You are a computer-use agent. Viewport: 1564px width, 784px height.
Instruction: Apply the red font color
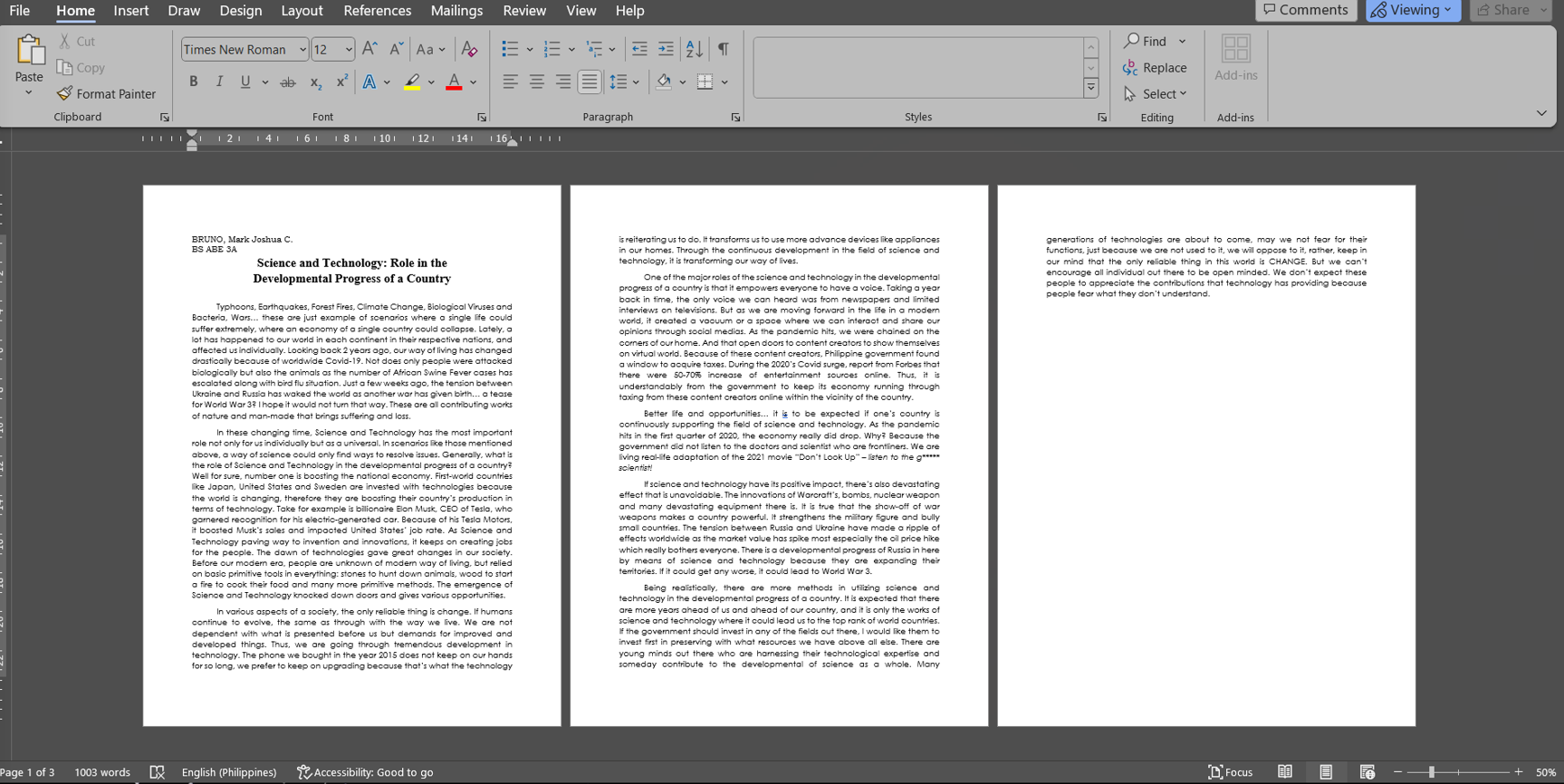(455, 82)
